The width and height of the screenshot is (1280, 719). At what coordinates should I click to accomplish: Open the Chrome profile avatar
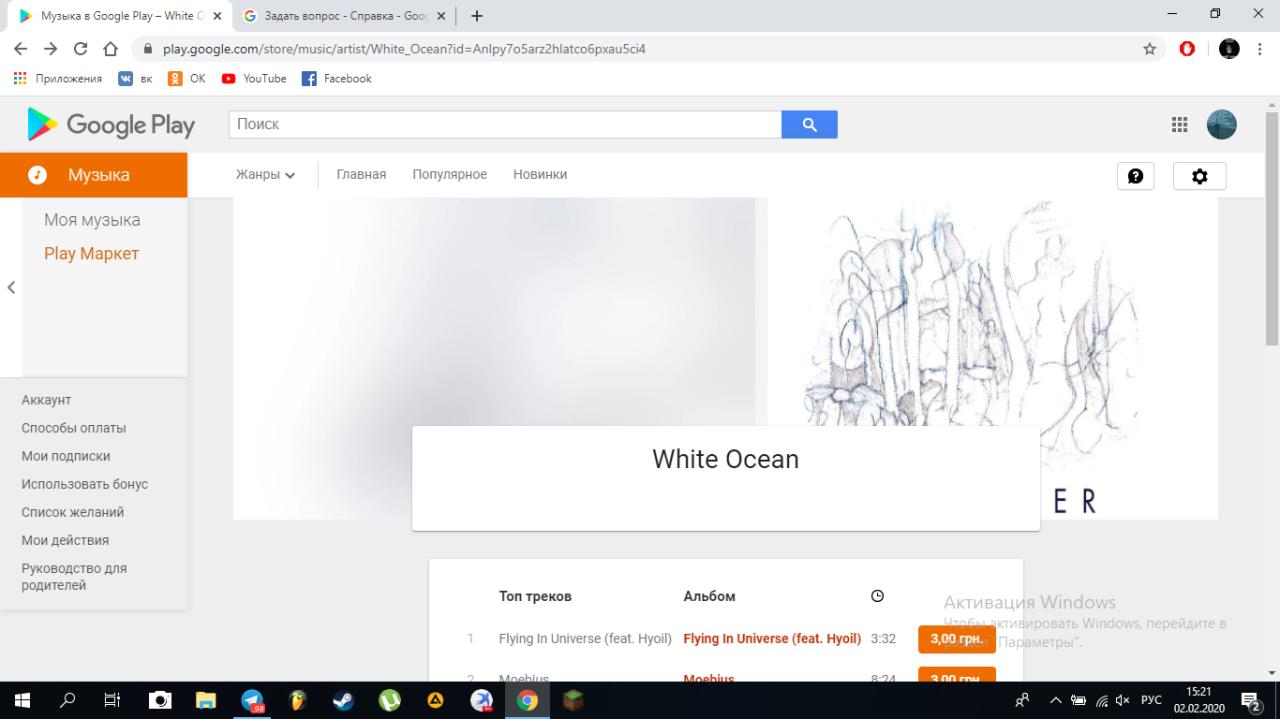tap(1229, 48)
